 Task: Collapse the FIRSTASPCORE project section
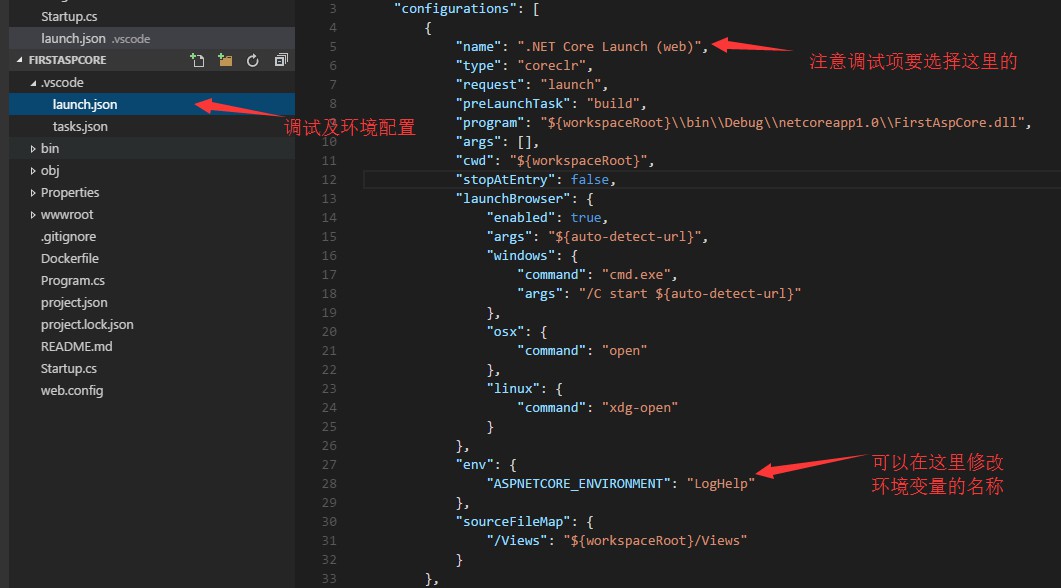(x=60, y=60)
